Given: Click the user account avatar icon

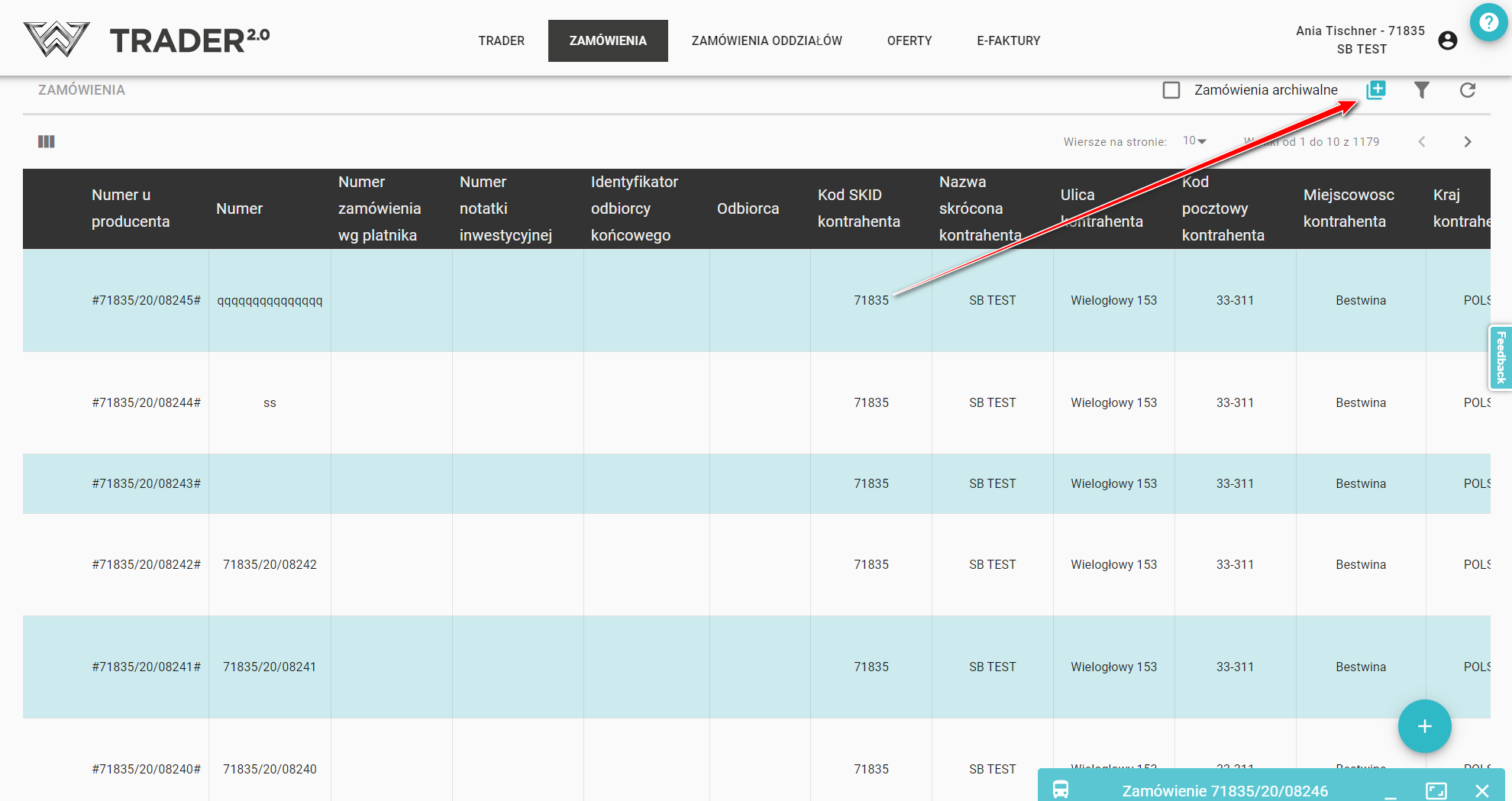Looking at the screenshot, I should click(1447, 40).
